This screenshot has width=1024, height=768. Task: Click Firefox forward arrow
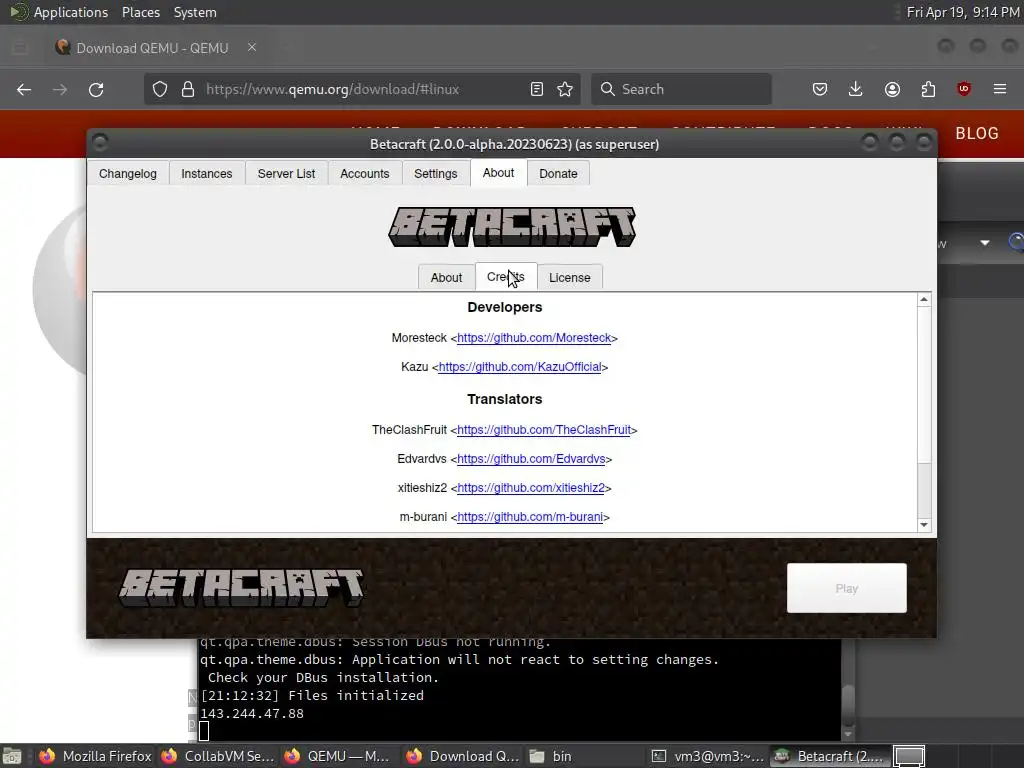(60, 89)
